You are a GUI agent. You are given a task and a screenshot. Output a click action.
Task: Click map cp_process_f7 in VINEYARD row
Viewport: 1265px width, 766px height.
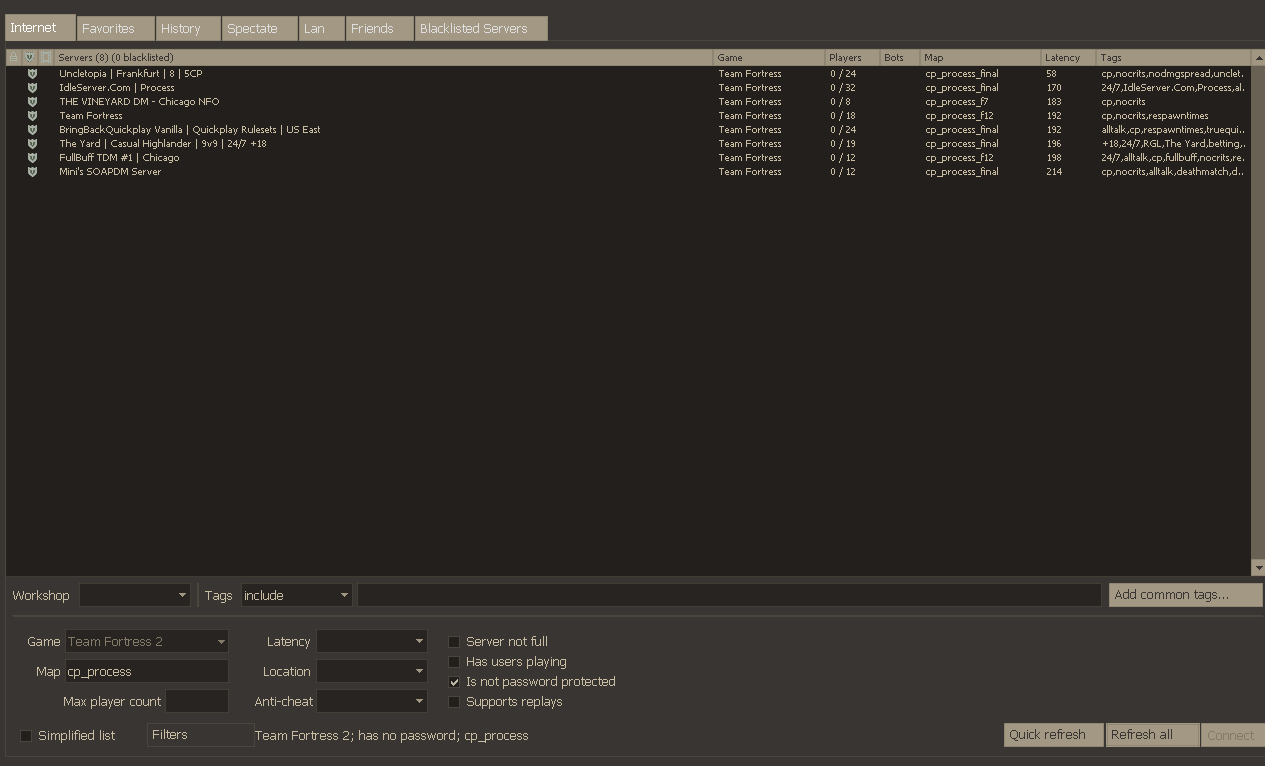pyautogui.click(x=957, y=102)
